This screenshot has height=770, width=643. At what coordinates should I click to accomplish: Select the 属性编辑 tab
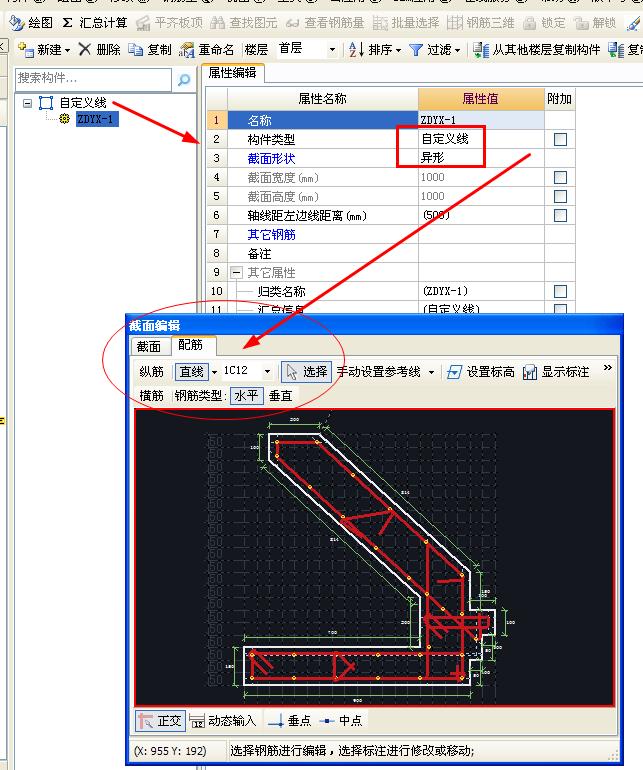point(232,73)
